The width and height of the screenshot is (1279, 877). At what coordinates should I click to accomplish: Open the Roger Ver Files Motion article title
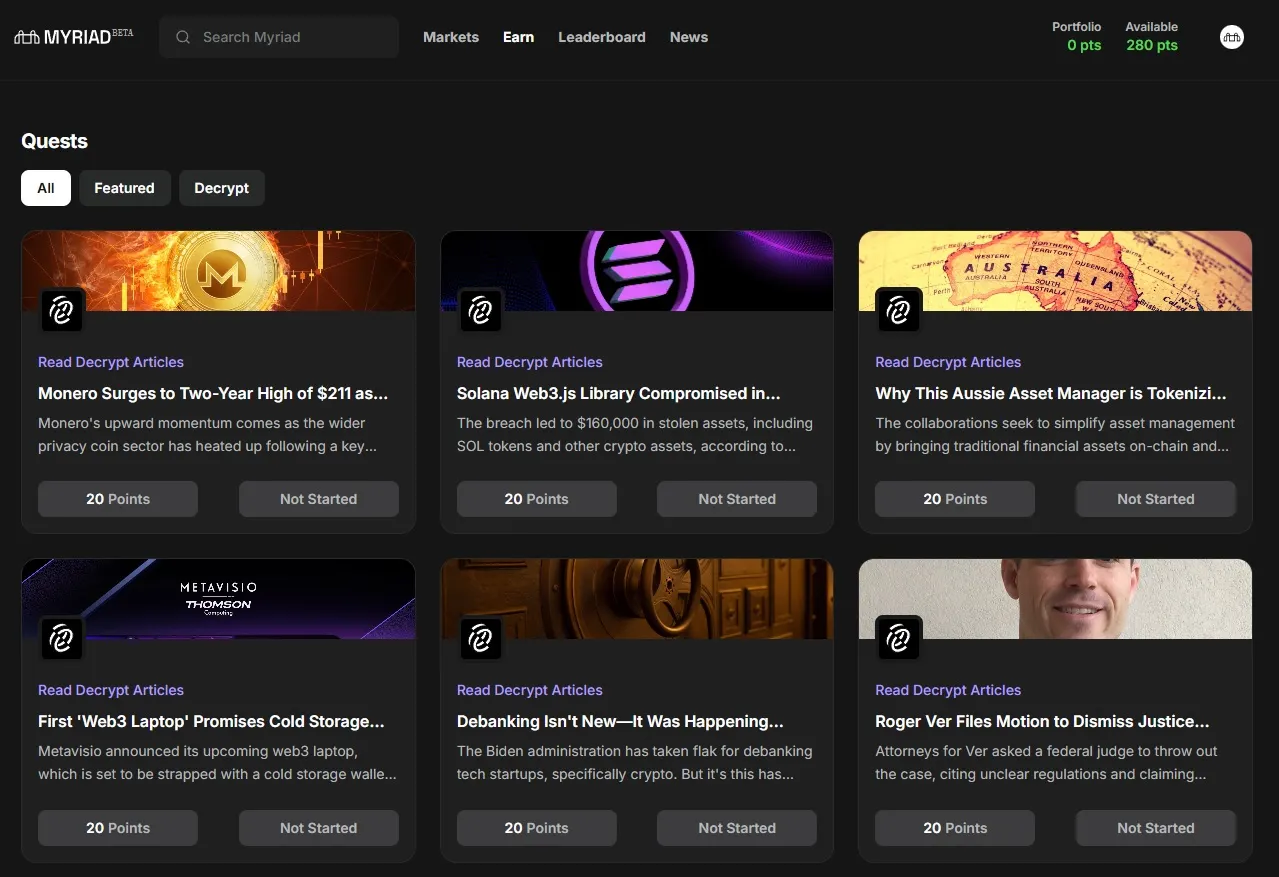click(x=1042, y=721)
